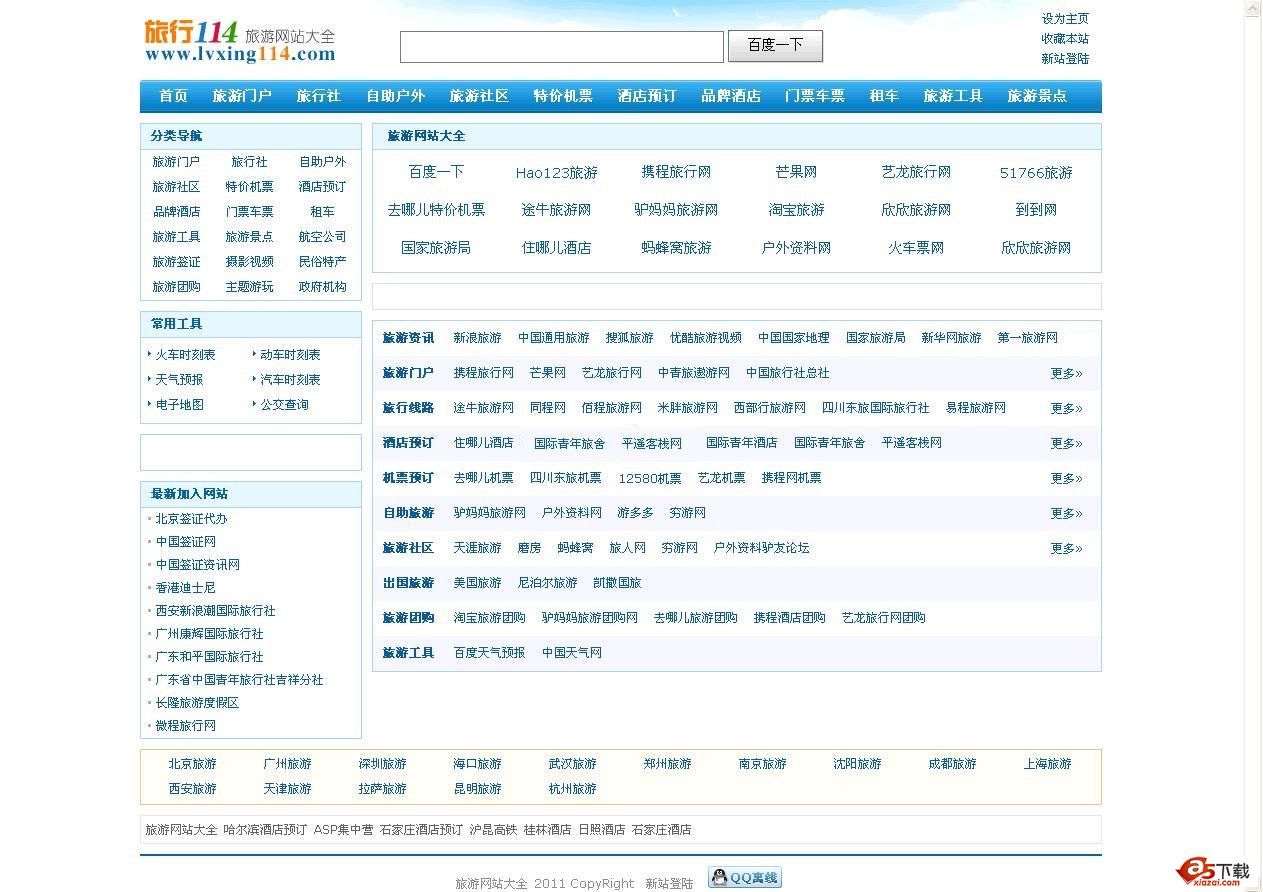Screen dimensions: 1263x892
Task: Select 北京旅游 in the city list
Action: (192, 764)
